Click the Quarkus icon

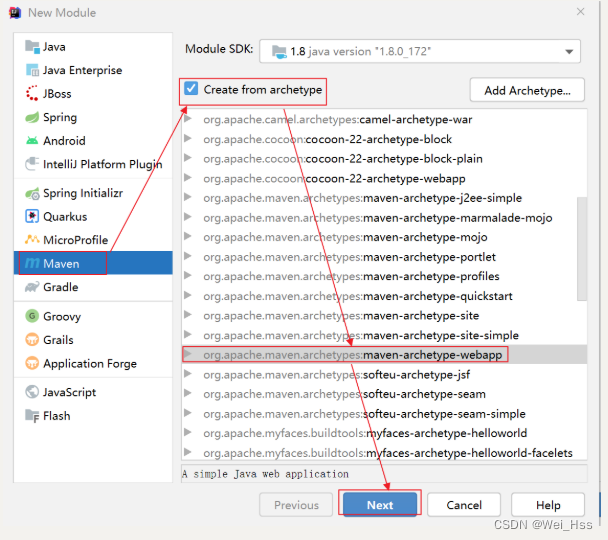click(x=32, y=216)
